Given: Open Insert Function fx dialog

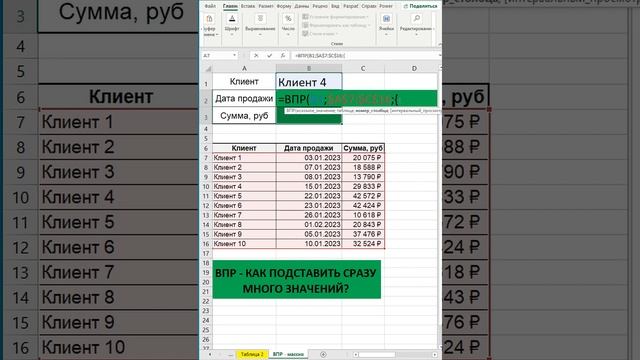Looking at the screenshot, I should point(283,56).
